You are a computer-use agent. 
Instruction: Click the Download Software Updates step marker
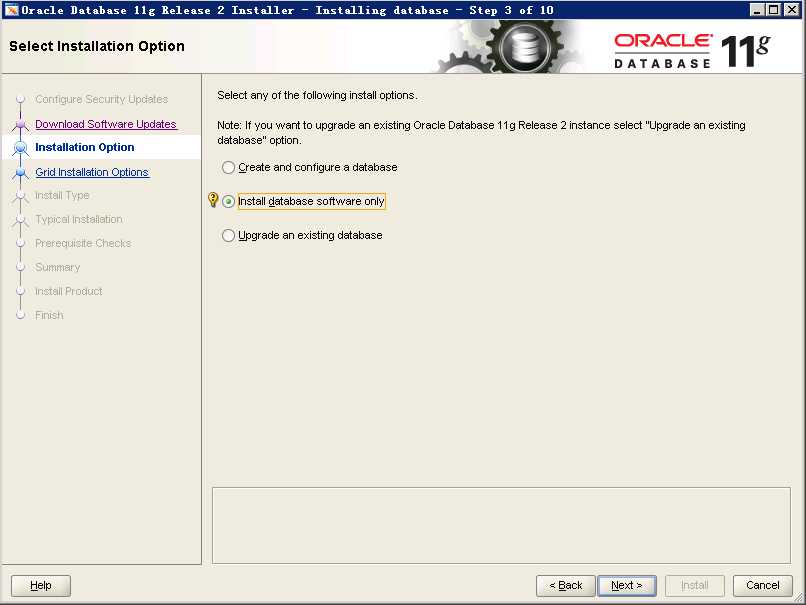coord(21,124)
